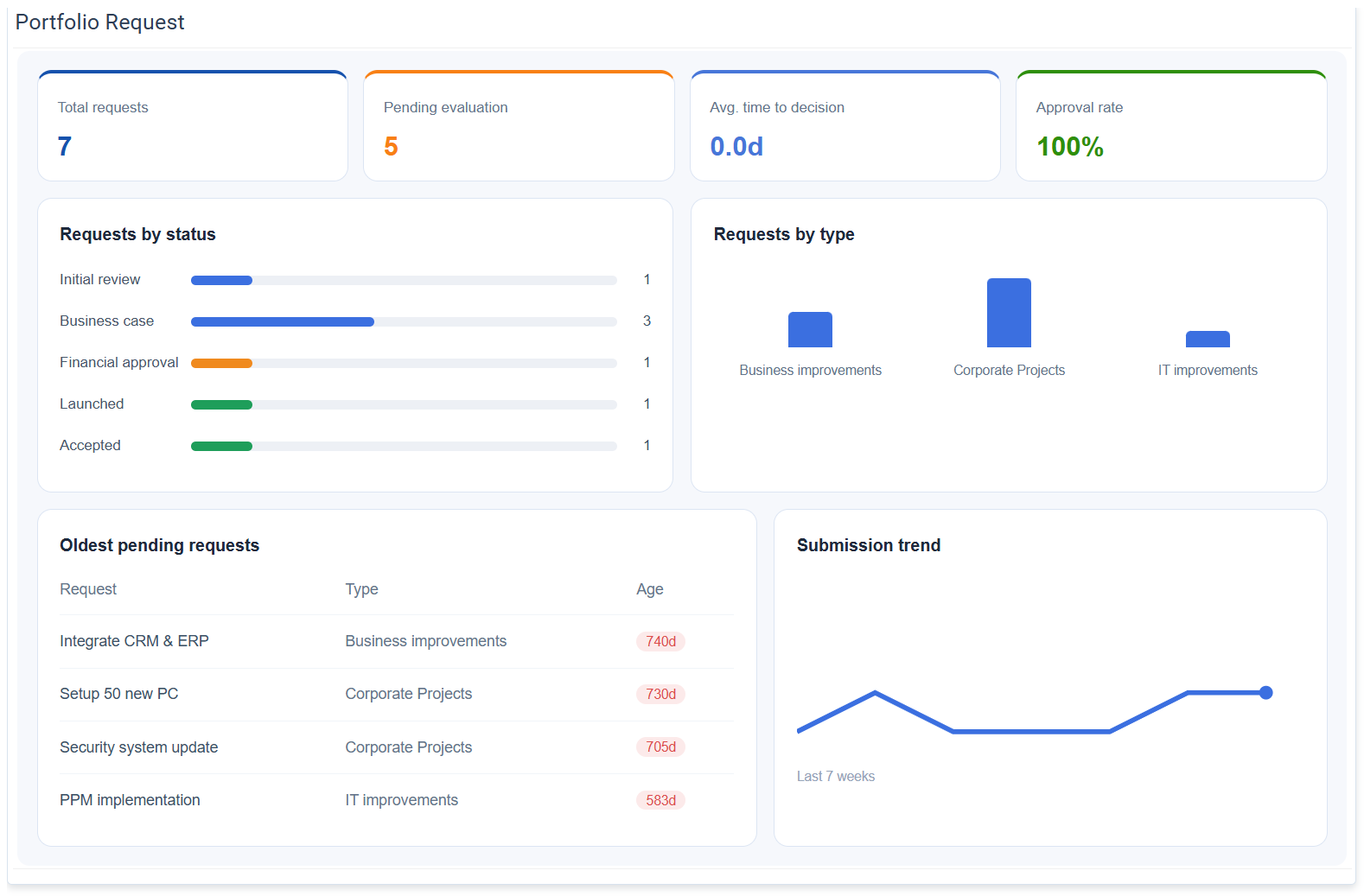The image size is (1364, 896).
Task: Select the Launched status label
Action: 92,404
